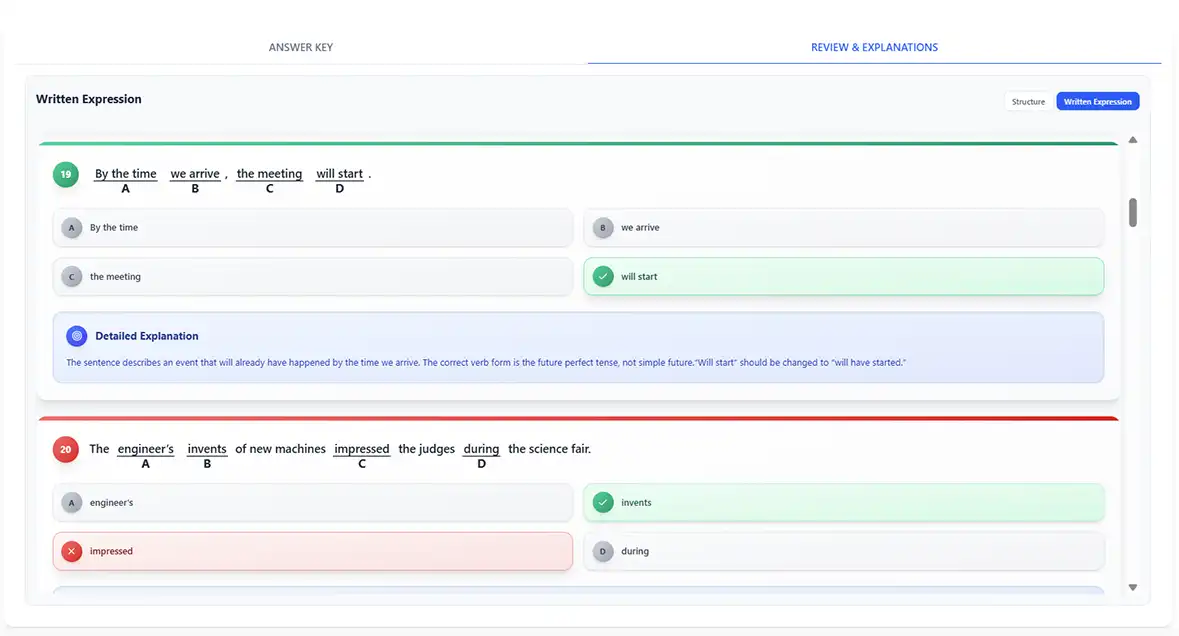This screenshot has height=636, width=1179.
Task: Click the underlined word 'invents' in question 20
Action: pyautogui.click(x=207, y=449)
